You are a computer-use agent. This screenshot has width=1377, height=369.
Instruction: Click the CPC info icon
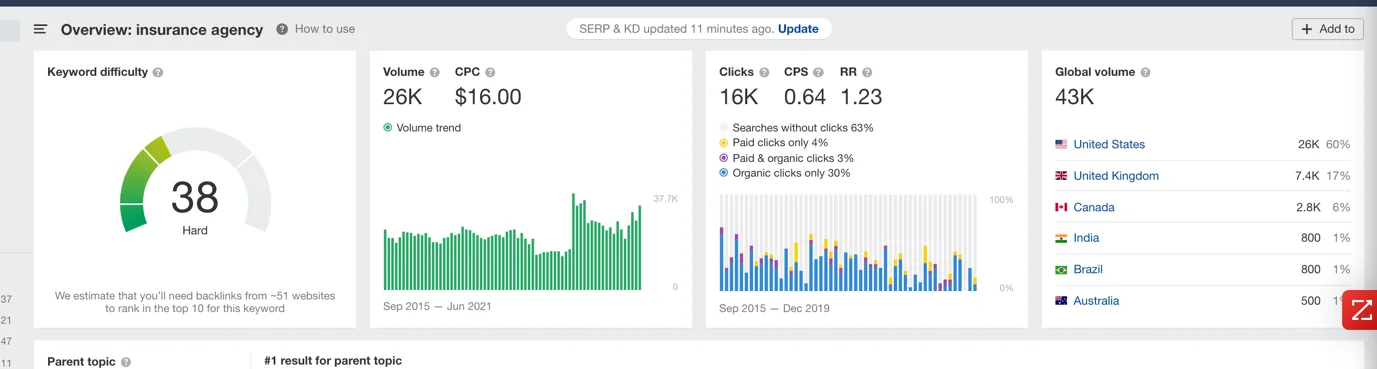(x=490, y=73)
